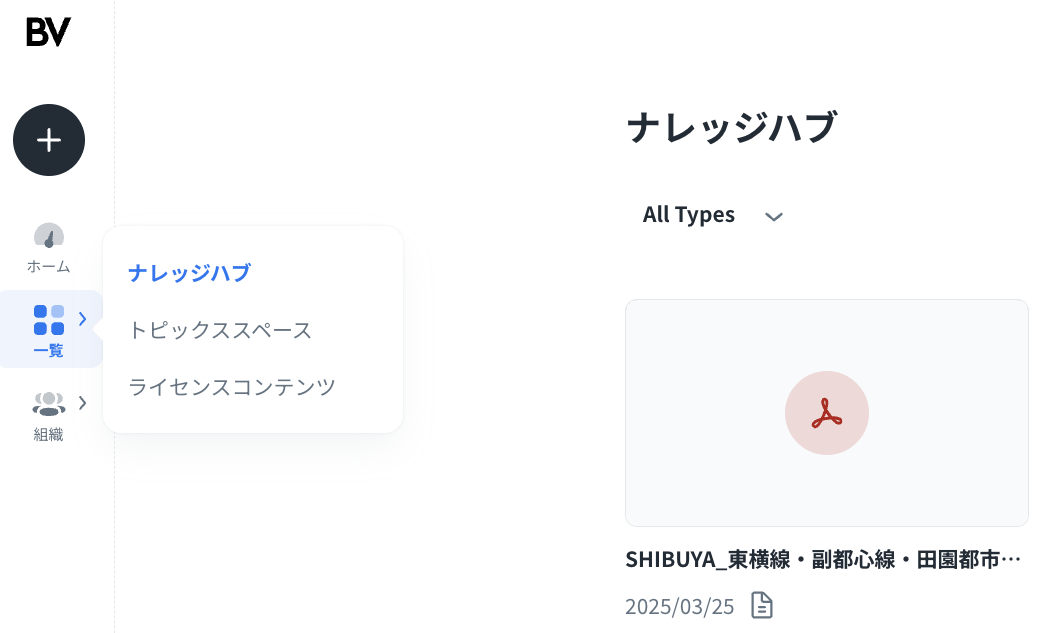Click the BV logo
Viewport: 1042px width, 633px height.
click(48, 32)
